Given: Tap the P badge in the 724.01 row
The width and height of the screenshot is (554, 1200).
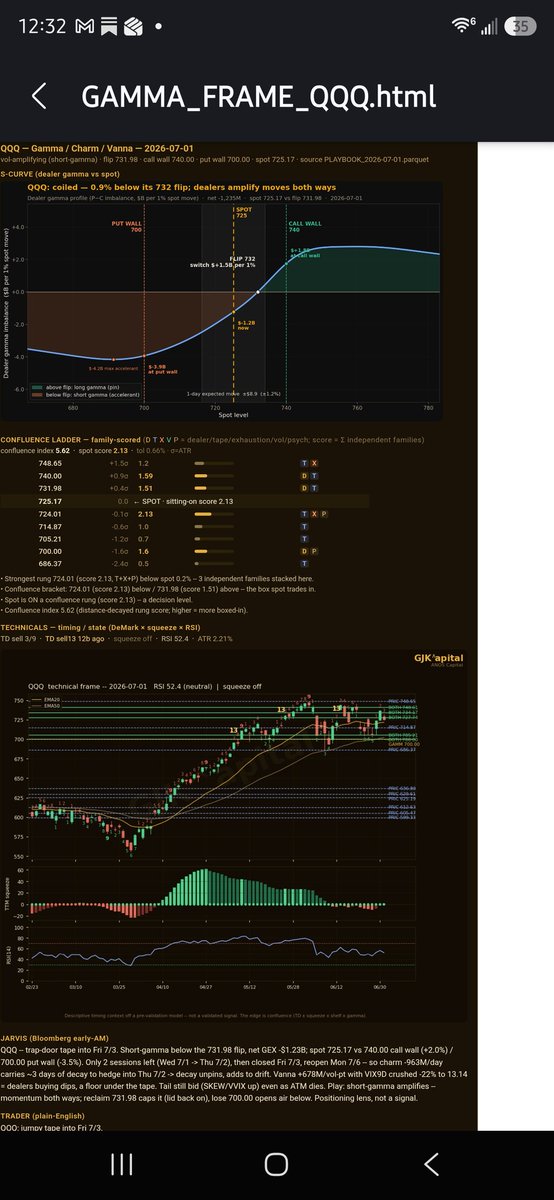Looking at the screenshot, I should [326, 513].
